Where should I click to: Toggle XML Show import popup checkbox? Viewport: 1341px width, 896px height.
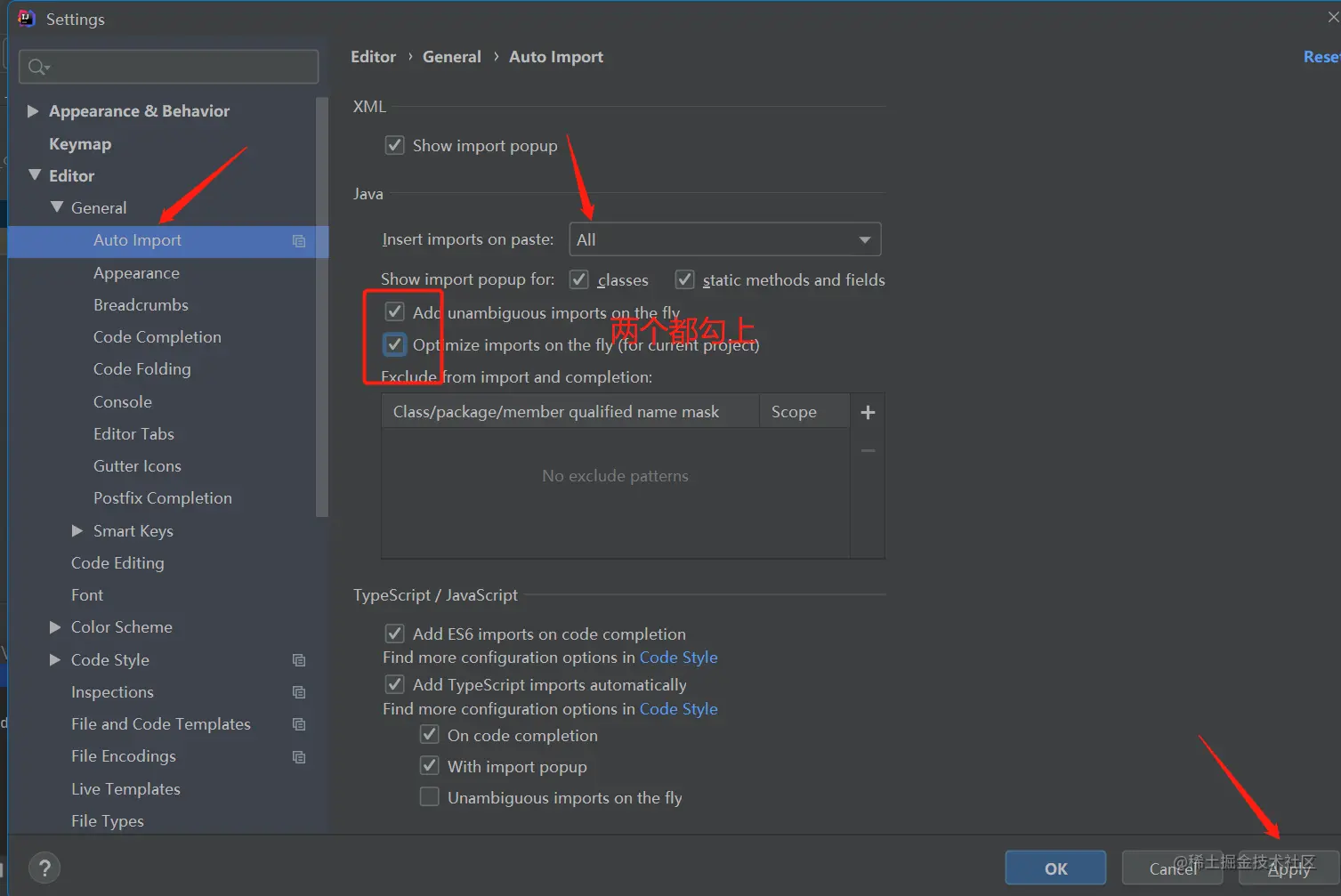coord(394,145)
